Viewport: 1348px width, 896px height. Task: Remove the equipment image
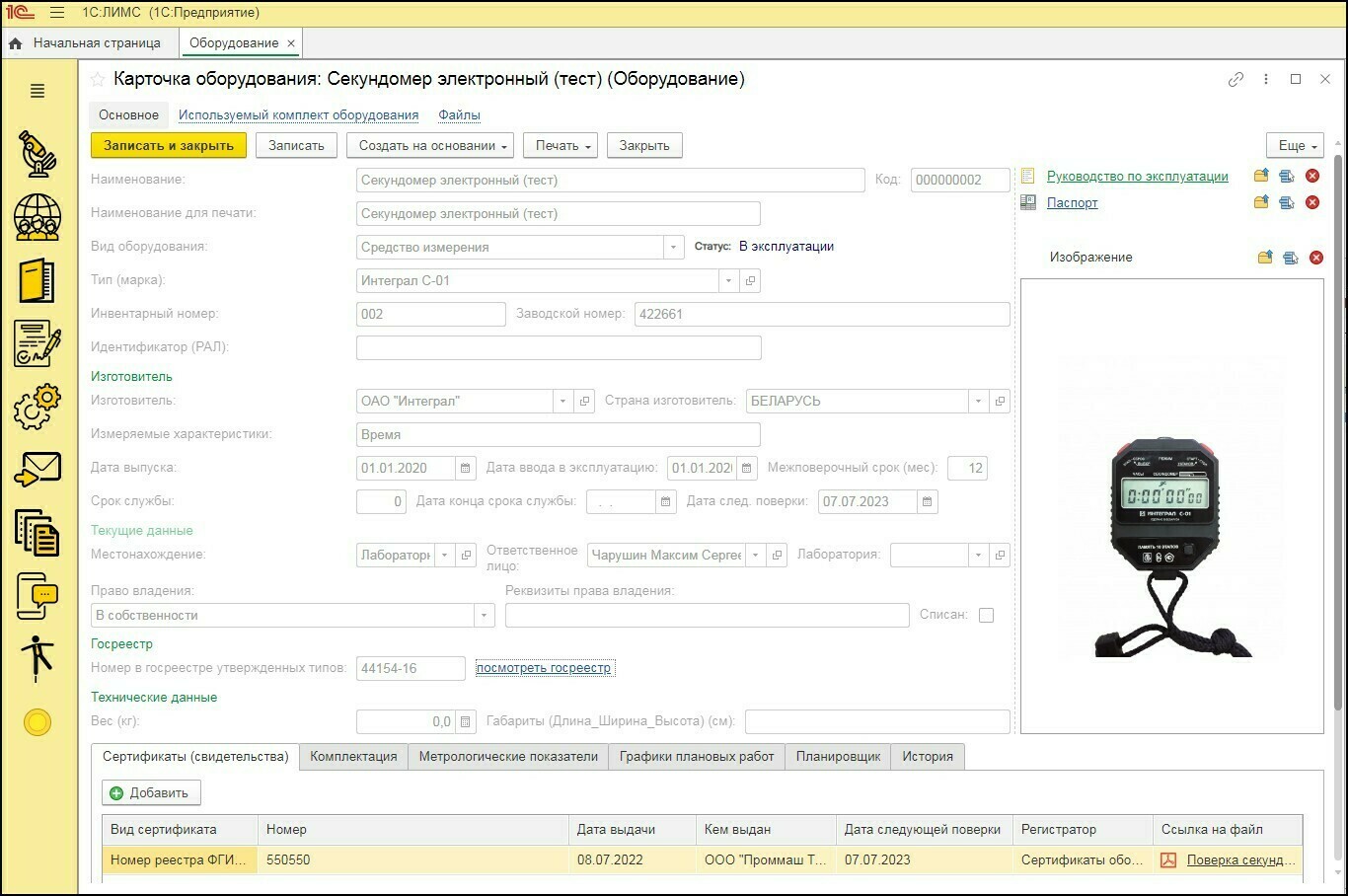pos(1315,258)
